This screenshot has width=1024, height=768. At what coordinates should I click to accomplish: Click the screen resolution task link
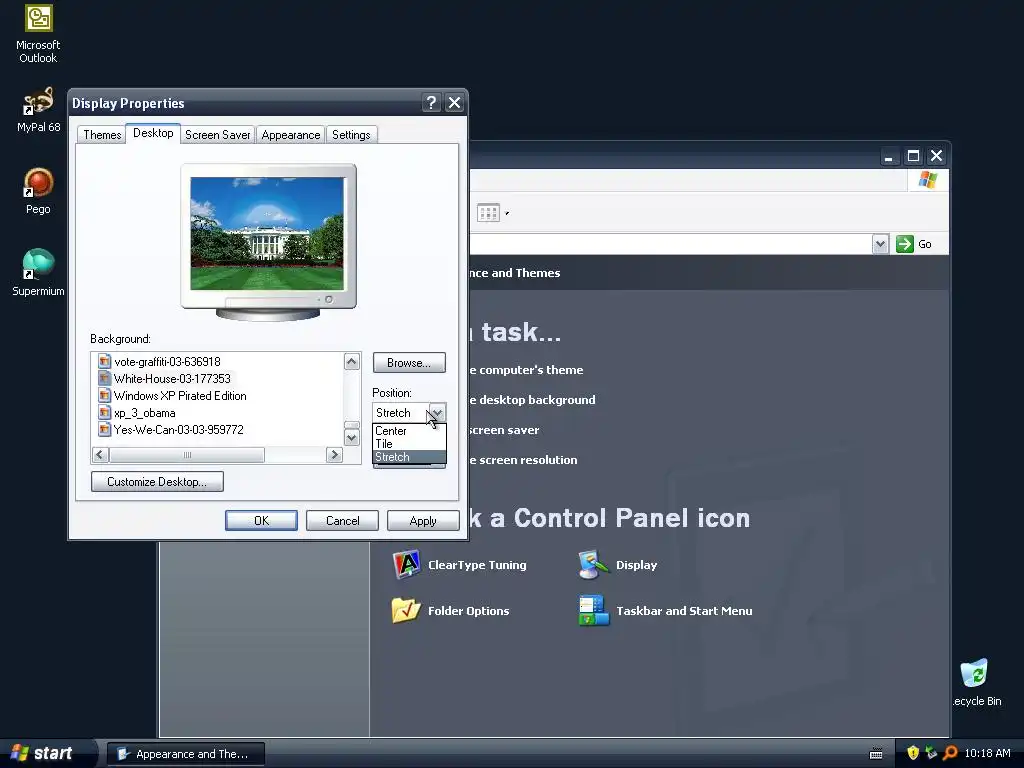tap(523, 460)
